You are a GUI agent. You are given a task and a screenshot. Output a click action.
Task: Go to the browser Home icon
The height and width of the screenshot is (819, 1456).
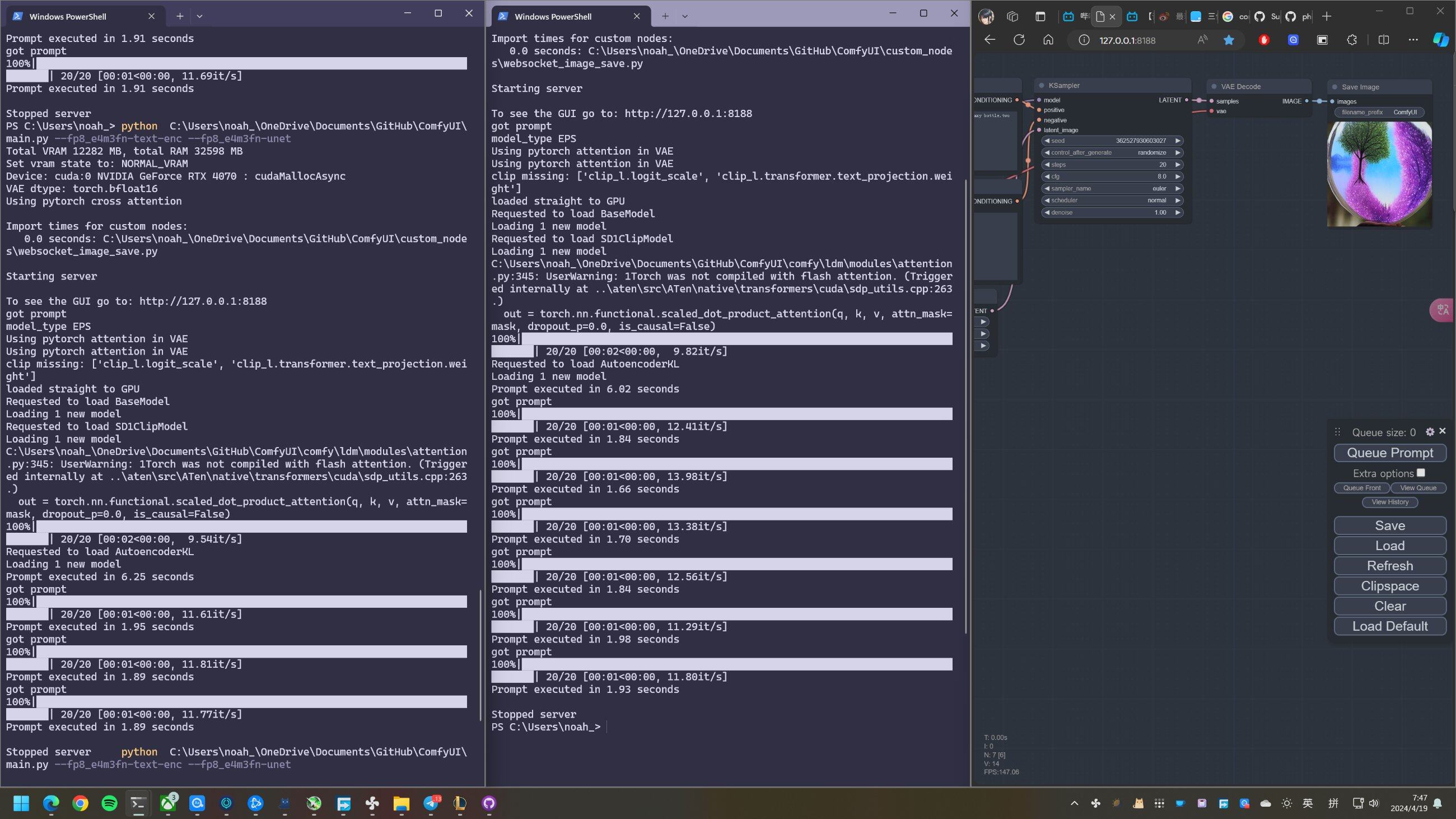[x=1048, y=40]
